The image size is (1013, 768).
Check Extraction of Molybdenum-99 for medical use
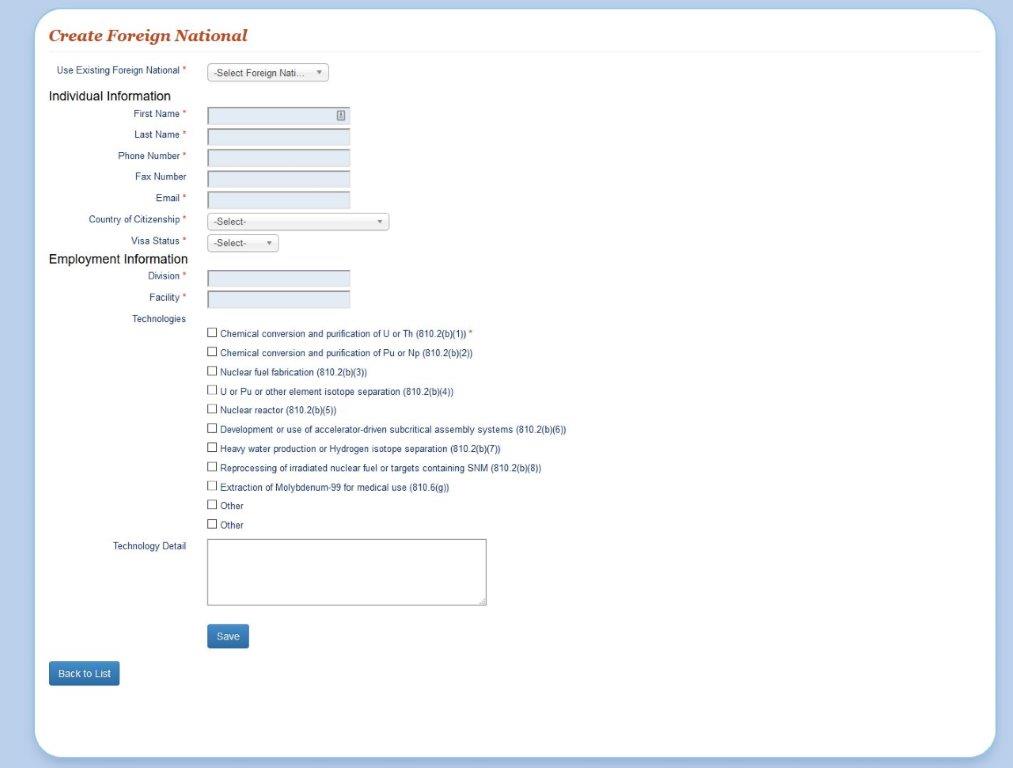pyautogui.click(x=212, y=486)
